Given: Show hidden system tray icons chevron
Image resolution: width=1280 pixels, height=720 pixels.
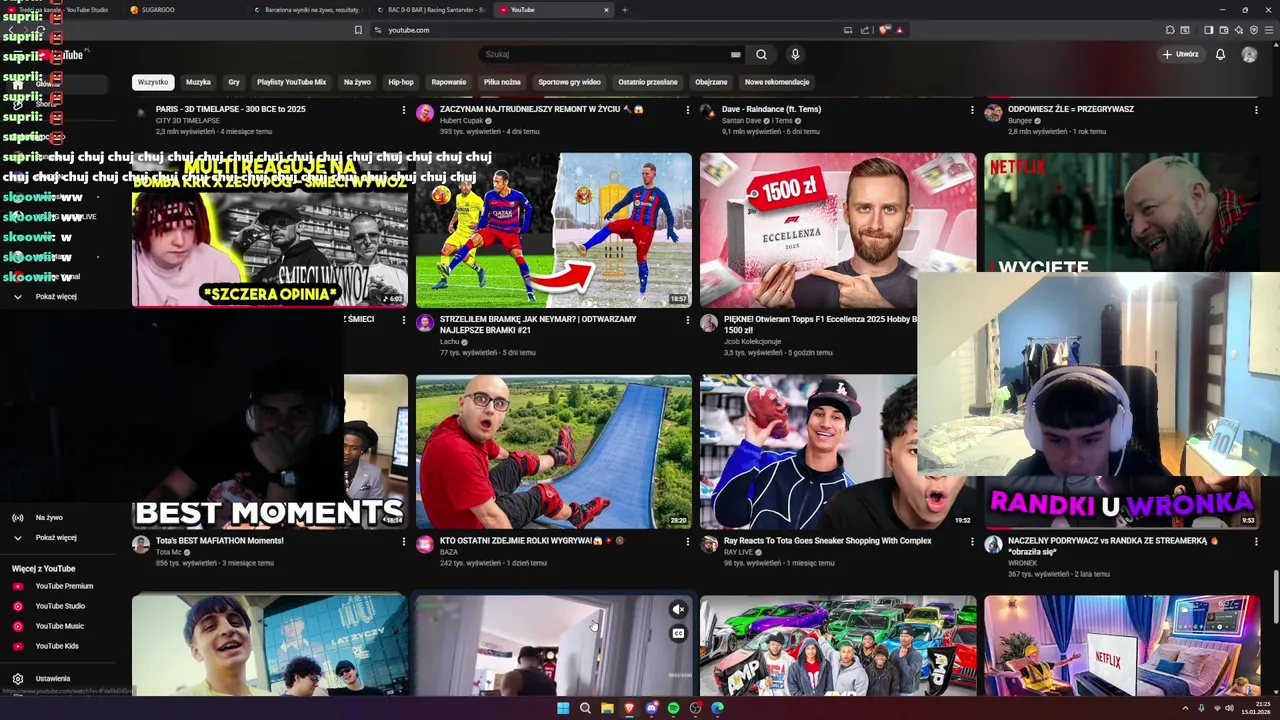Looking at the screenshot, I should coord(1187,708).
